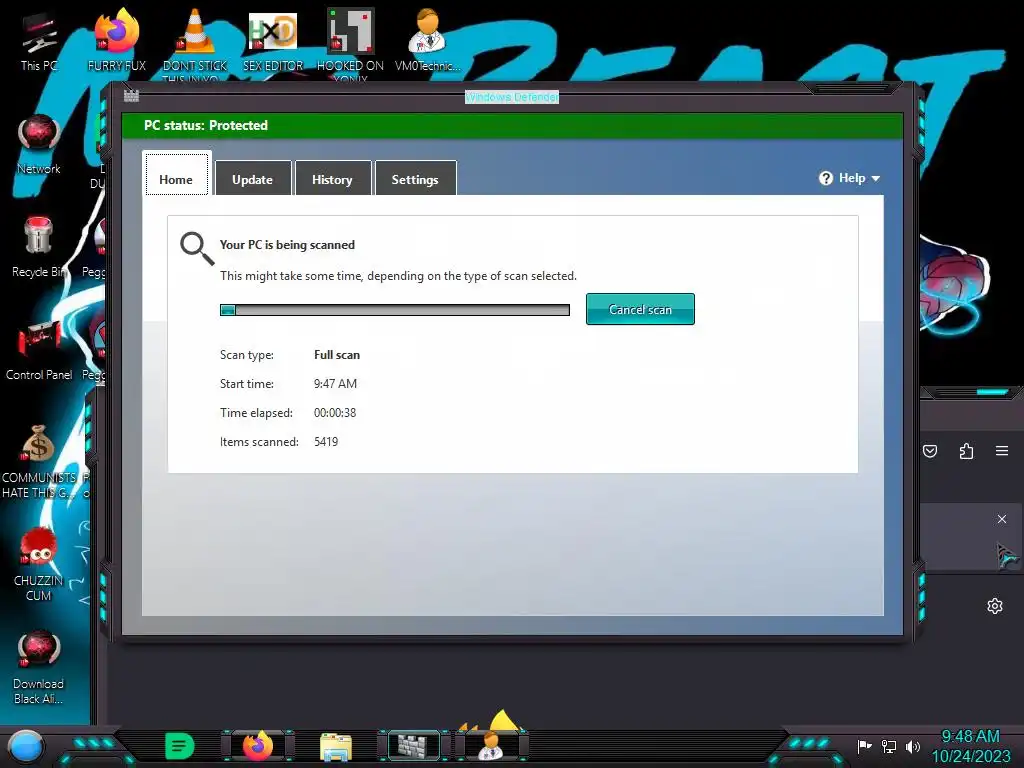Image resolution: width=1024 pixels, height=768 pixels.
Task: Open Firefox extensions puzzle icon
Action: pos(967,451)
